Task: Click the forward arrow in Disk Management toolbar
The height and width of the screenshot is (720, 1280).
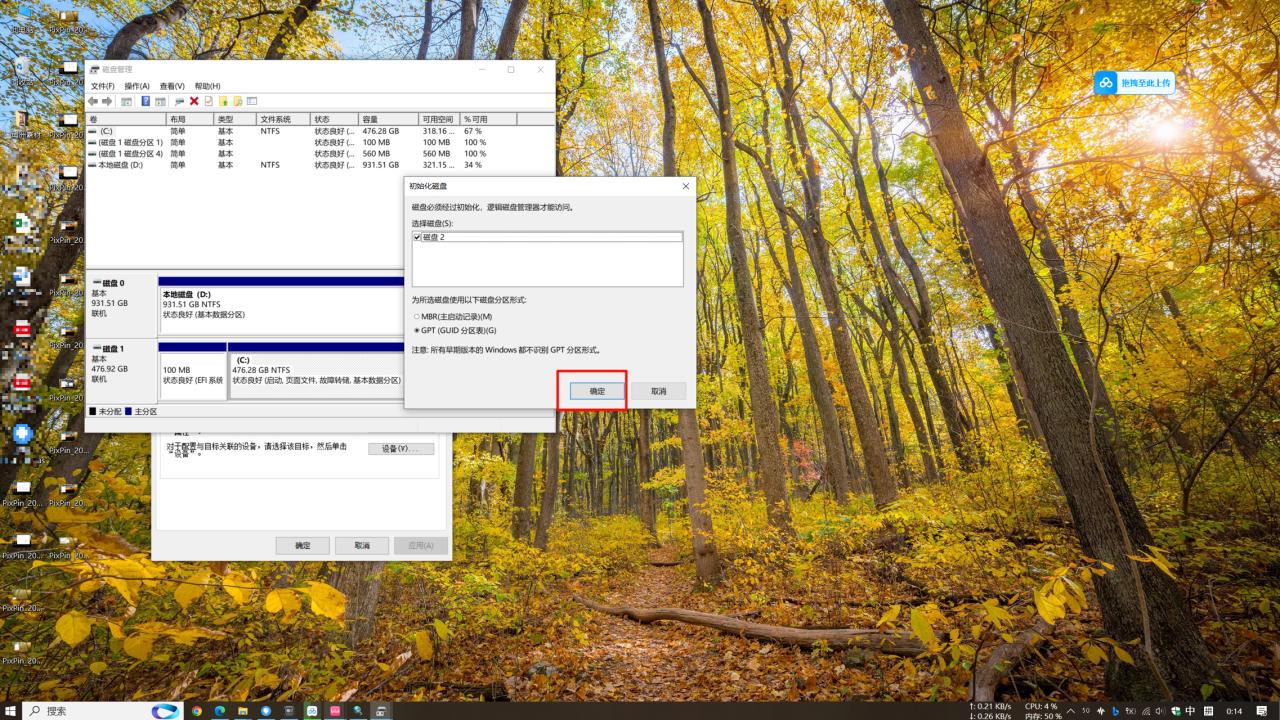Action: click(107, 101)
